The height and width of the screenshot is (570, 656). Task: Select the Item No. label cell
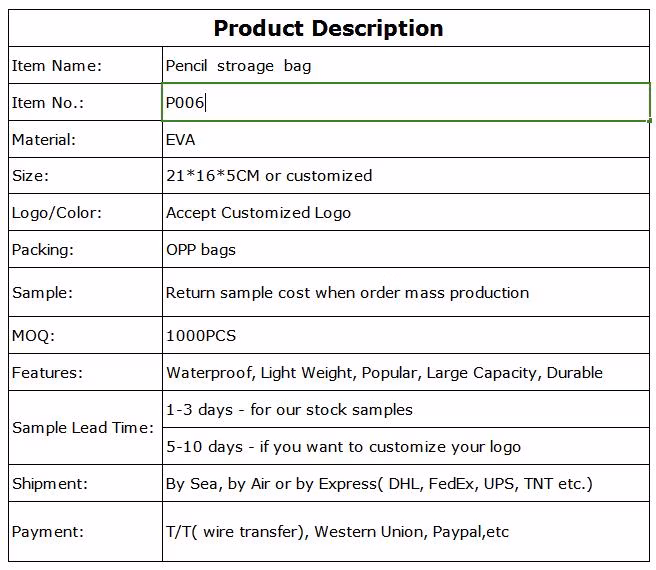tap(85, 103)
